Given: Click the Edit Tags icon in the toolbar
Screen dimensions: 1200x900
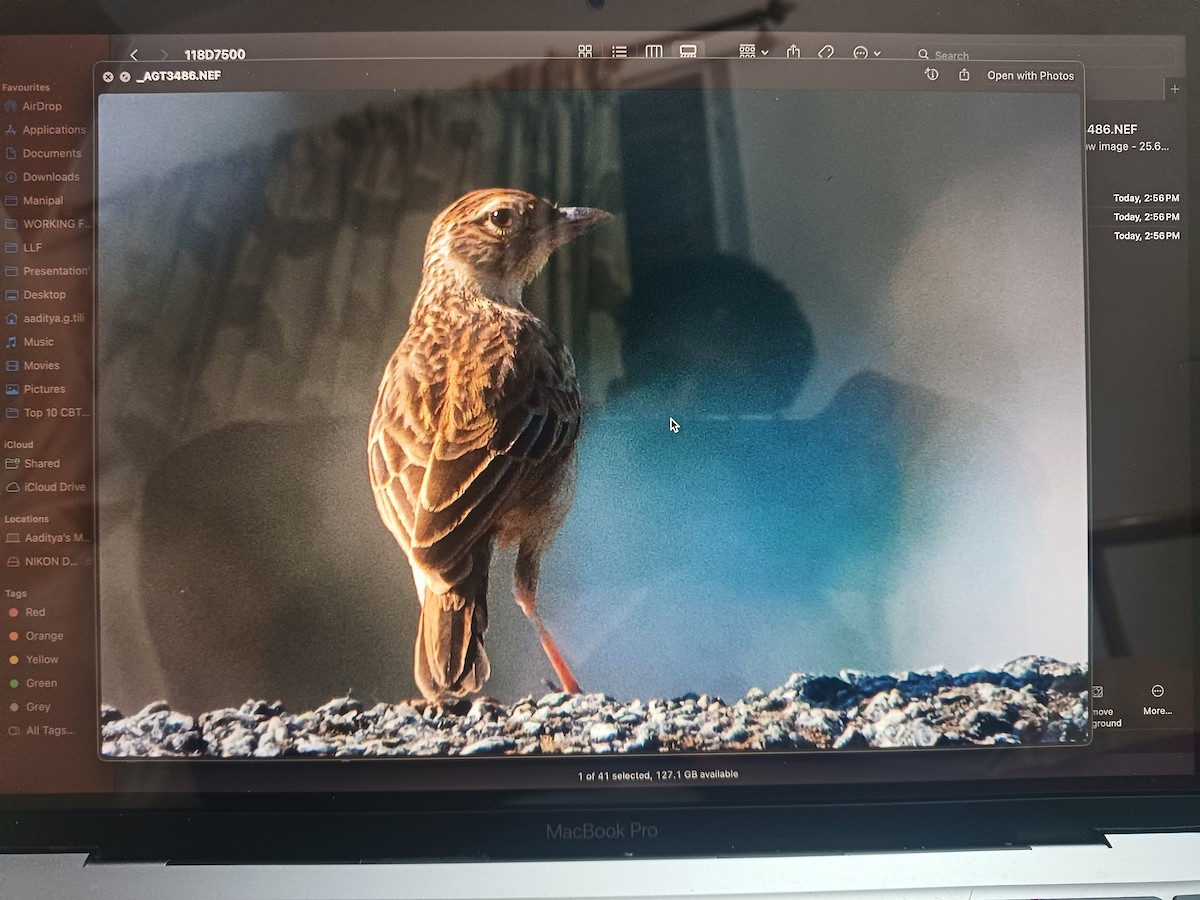Looking at the screenshot, I should [825, 51].
